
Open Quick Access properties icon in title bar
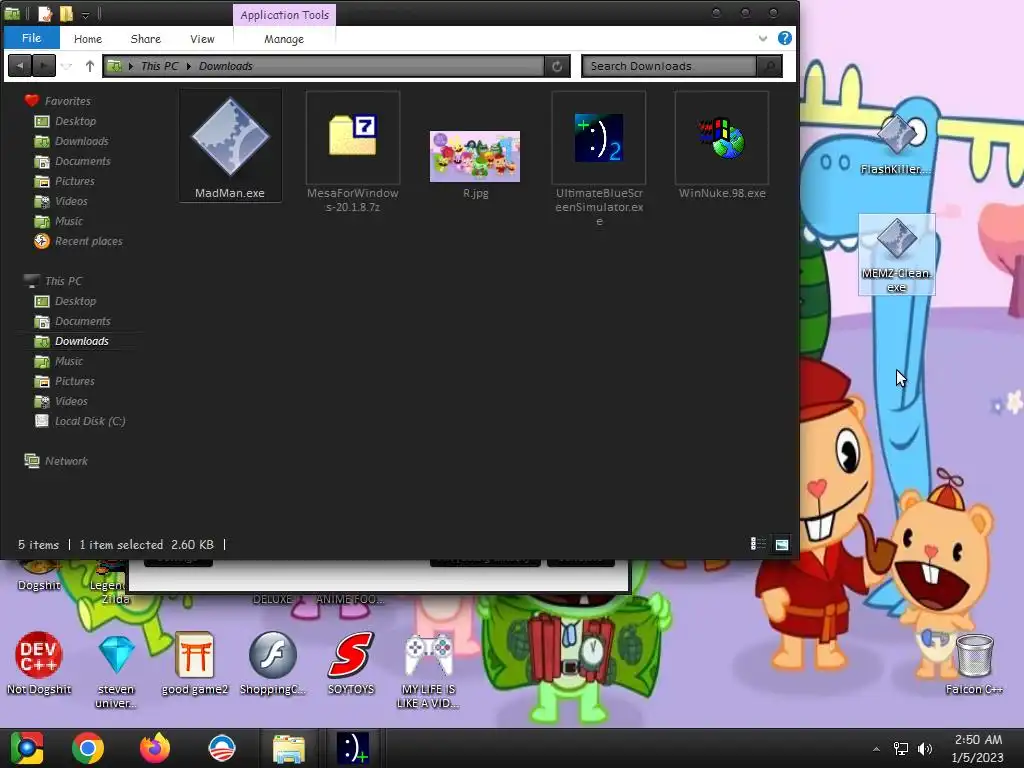point(44,14)
